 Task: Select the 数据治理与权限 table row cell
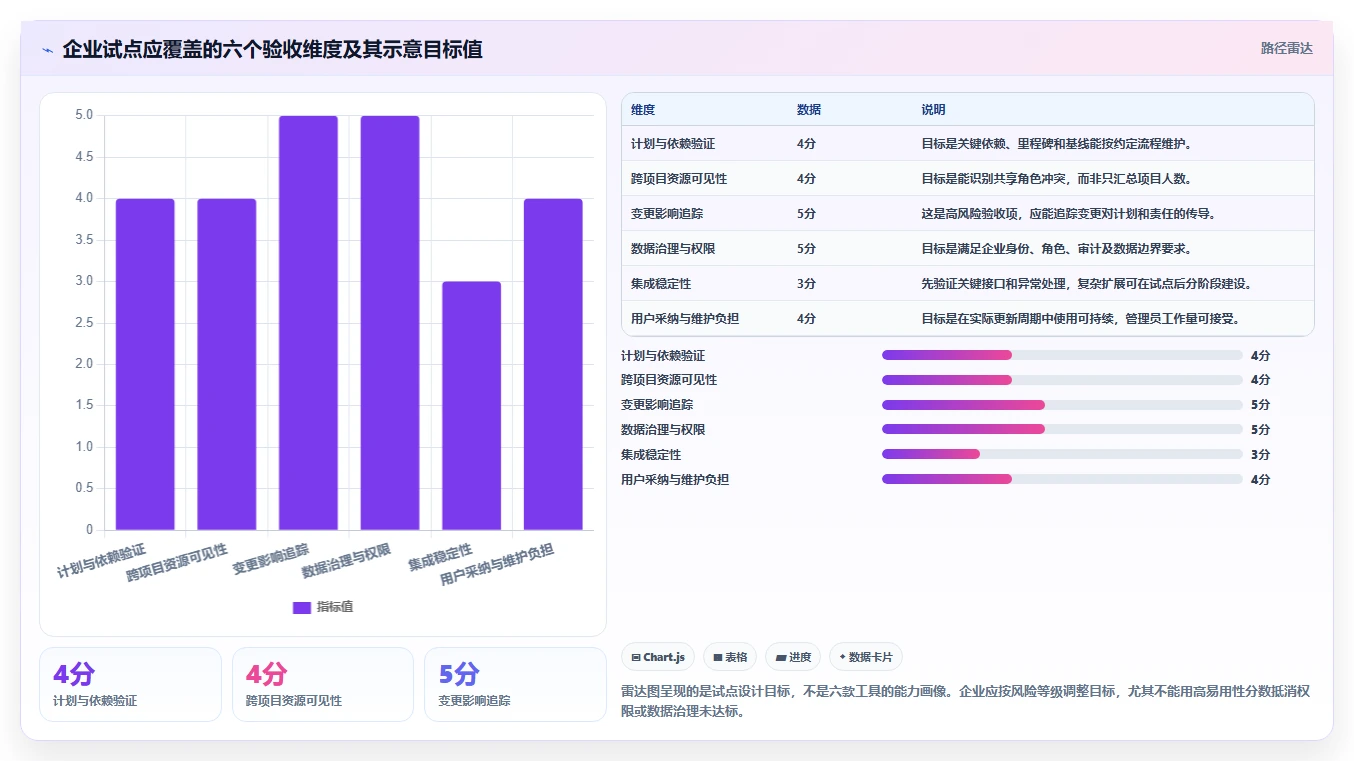673,249
